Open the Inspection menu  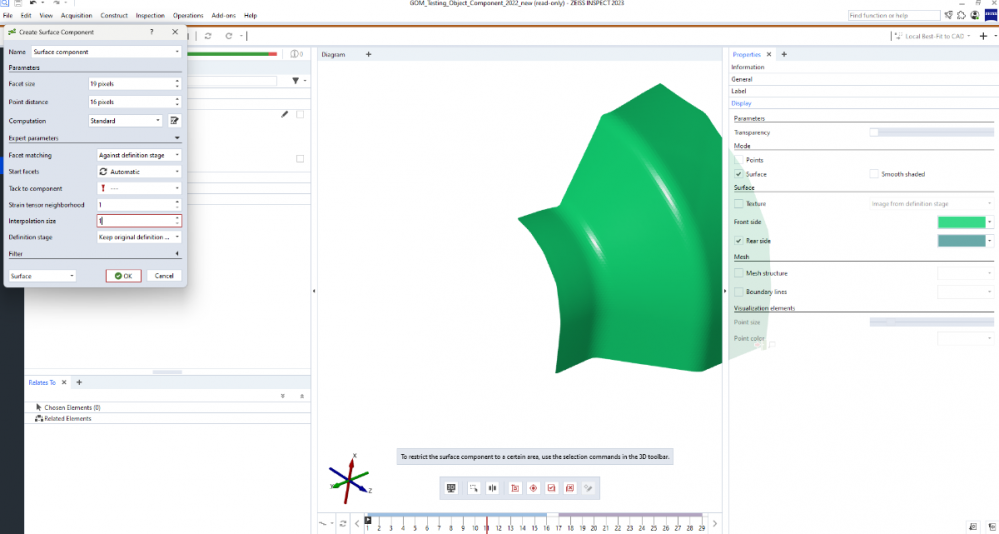point(150,16)
